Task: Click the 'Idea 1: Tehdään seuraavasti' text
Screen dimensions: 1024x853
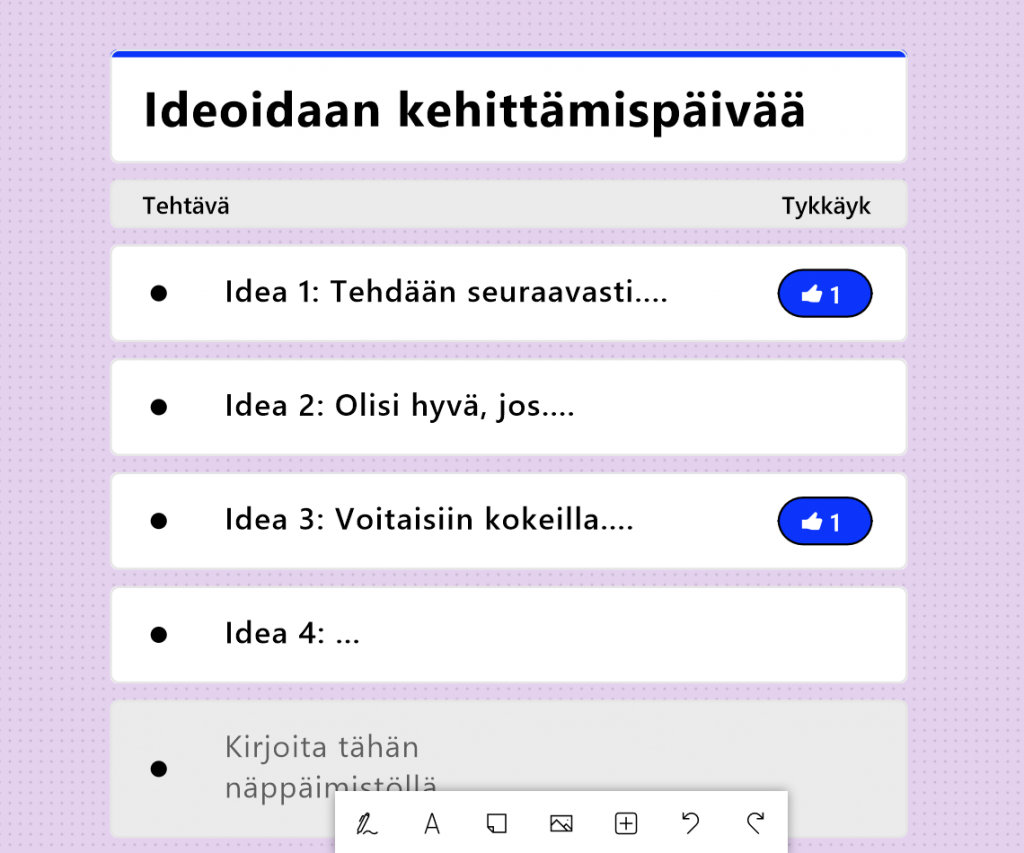Action: click(446, 293)
